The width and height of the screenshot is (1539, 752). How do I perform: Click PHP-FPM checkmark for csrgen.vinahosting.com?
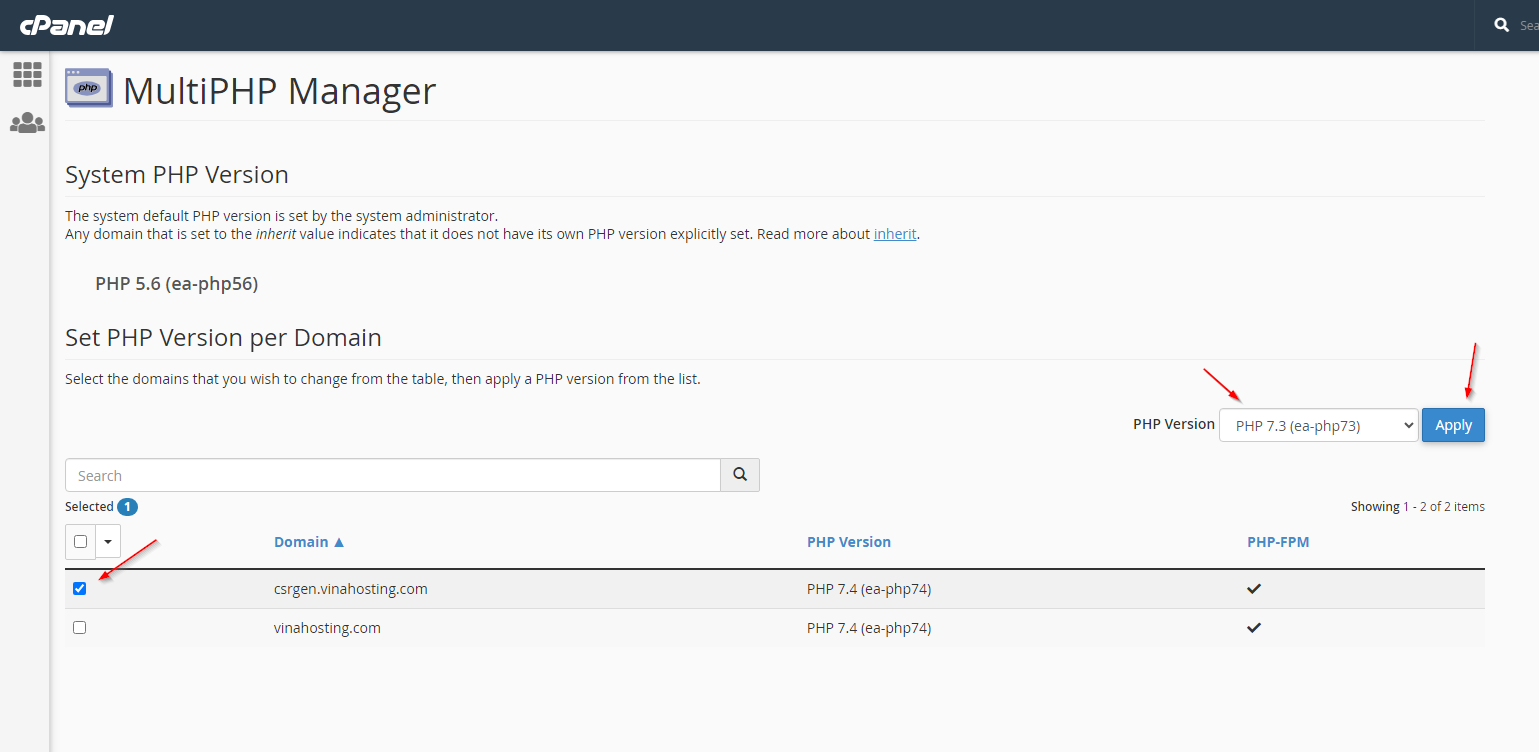coord(1254,589)
